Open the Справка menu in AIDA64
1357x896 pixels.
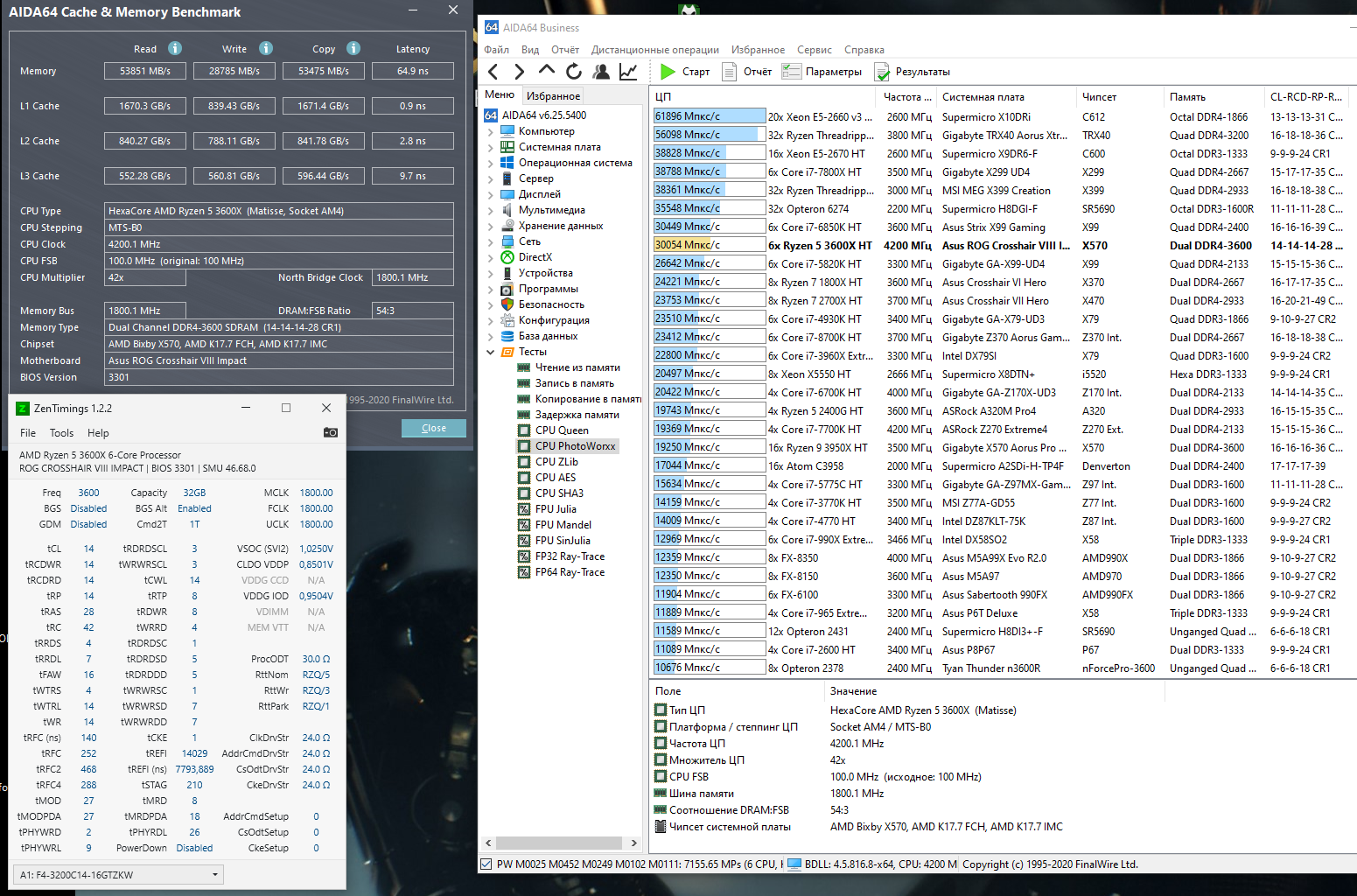(x=864, y=50)
